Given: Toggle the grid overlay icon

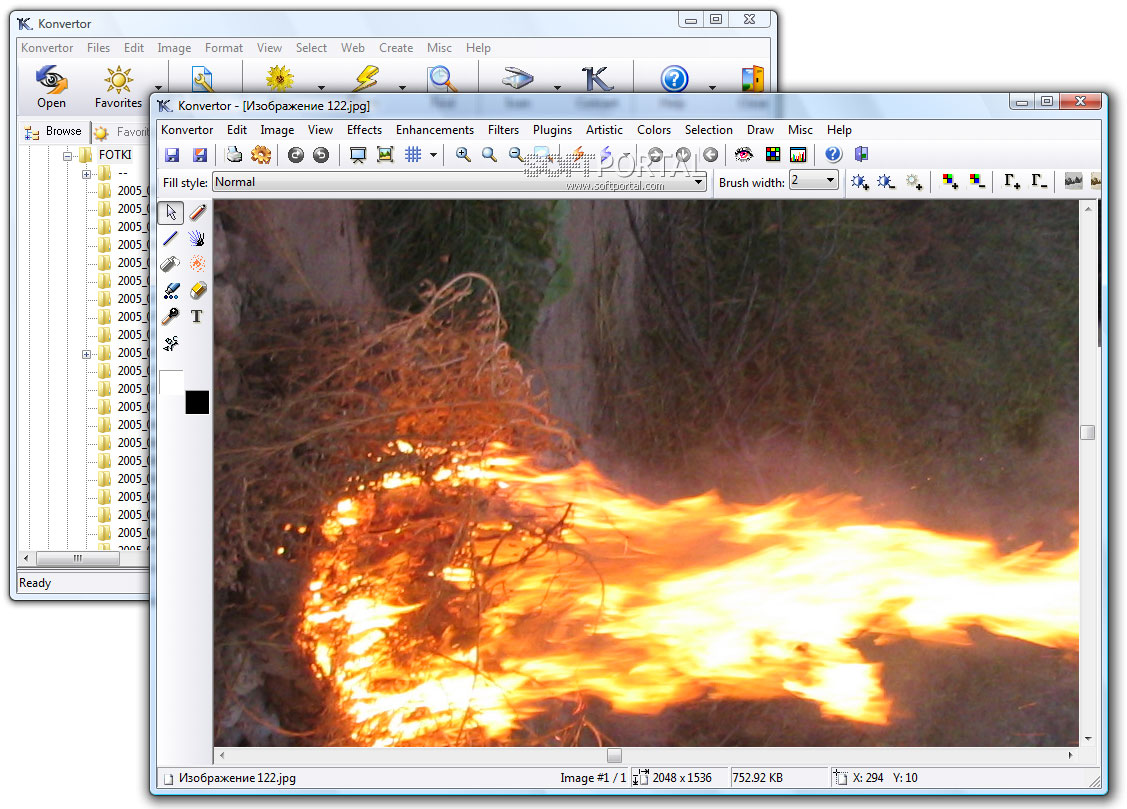Looking at the screenshot, I should coord(413,154).
